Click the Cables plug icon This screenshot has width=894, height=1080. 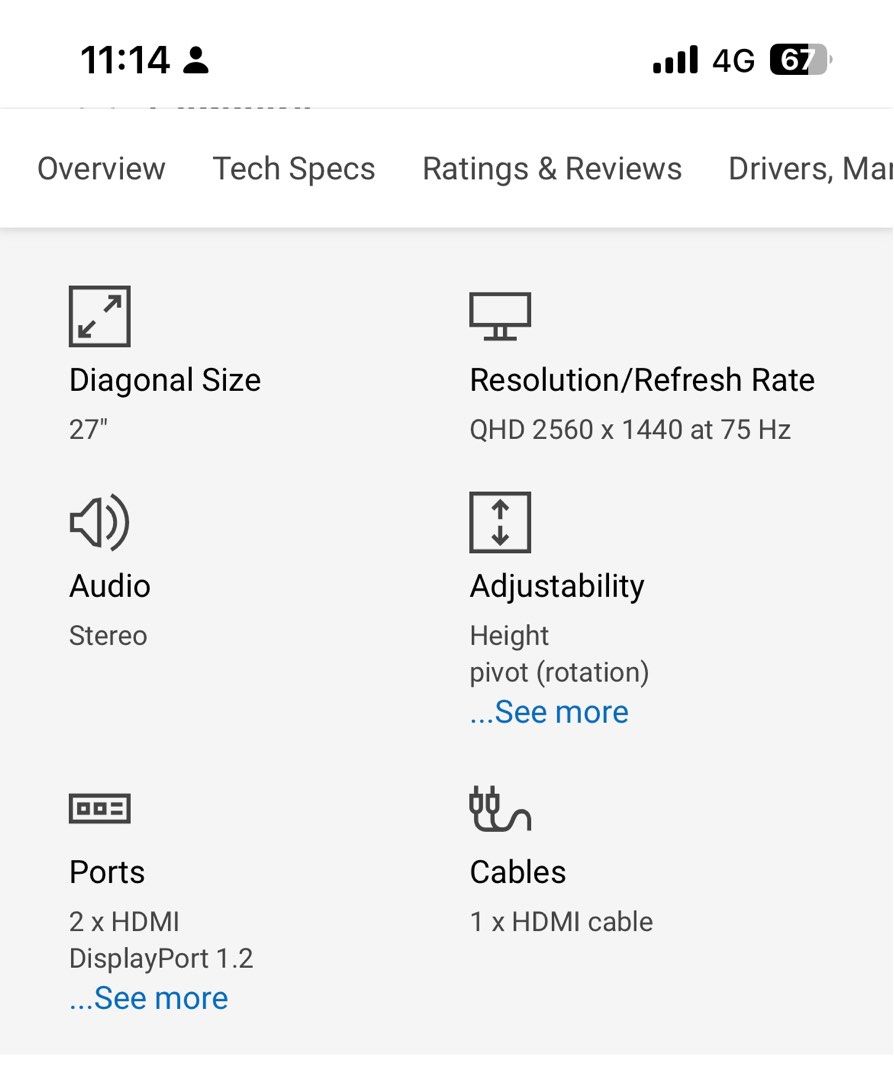500,809
